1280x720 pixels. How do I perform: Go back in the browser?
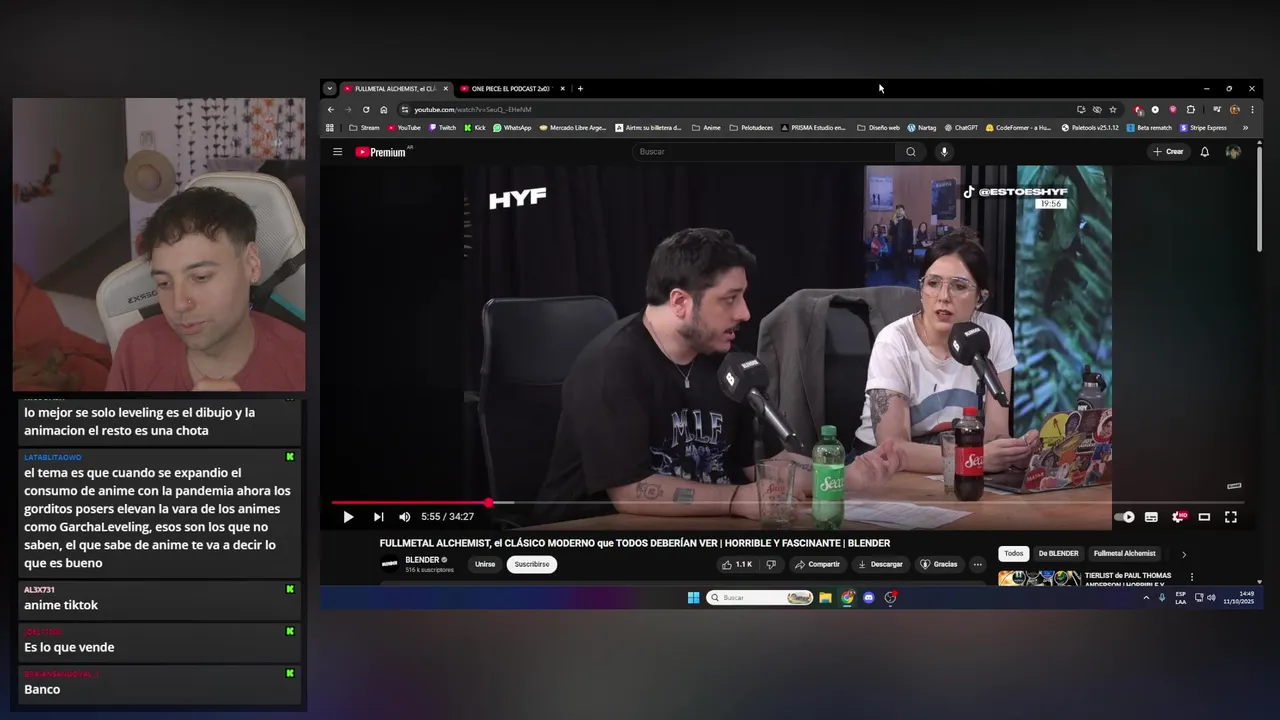[331, 109]
